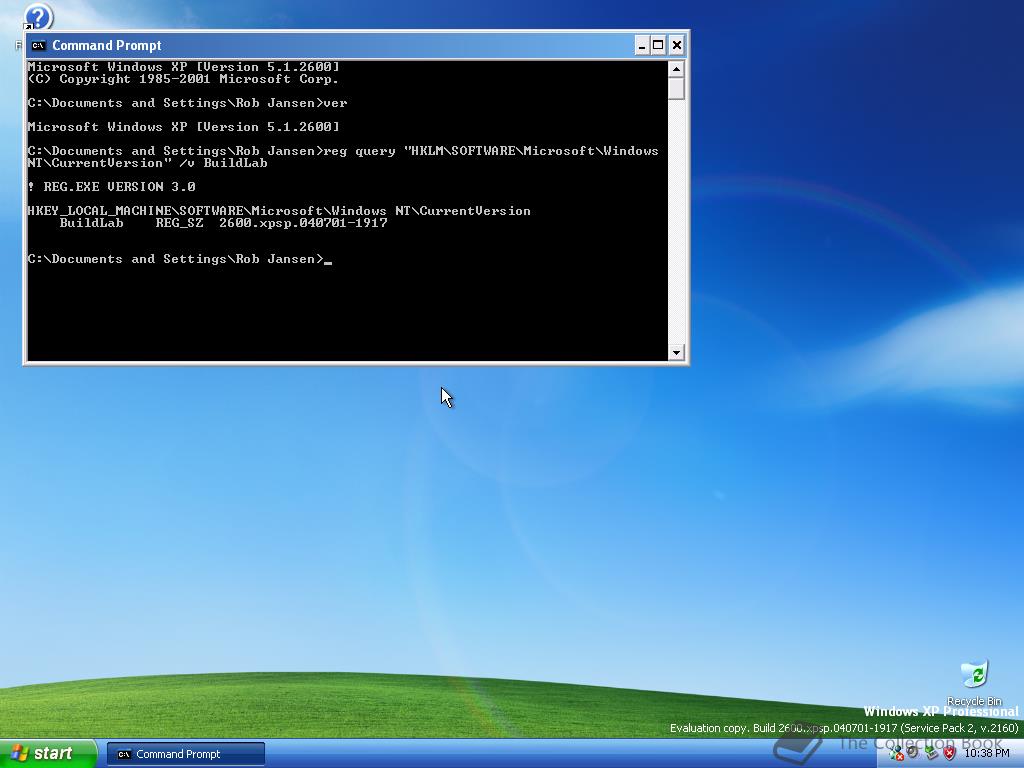Click the blue question mark desktop shortcut
This screenshot has width=1024, height=768.
(x=38, y=18)
